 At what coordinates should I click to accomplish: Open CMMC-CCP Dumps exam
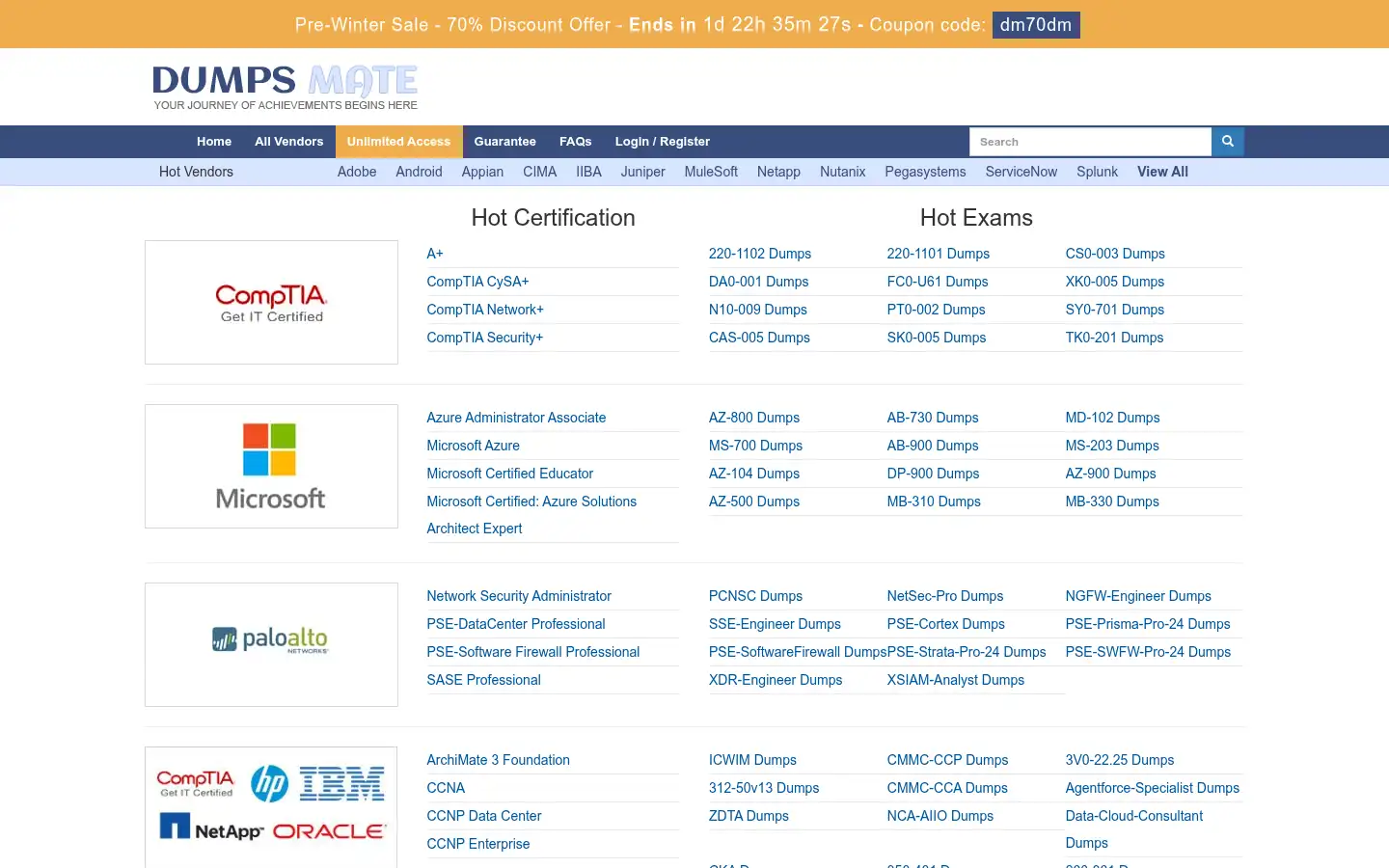[x=947, y=760]
